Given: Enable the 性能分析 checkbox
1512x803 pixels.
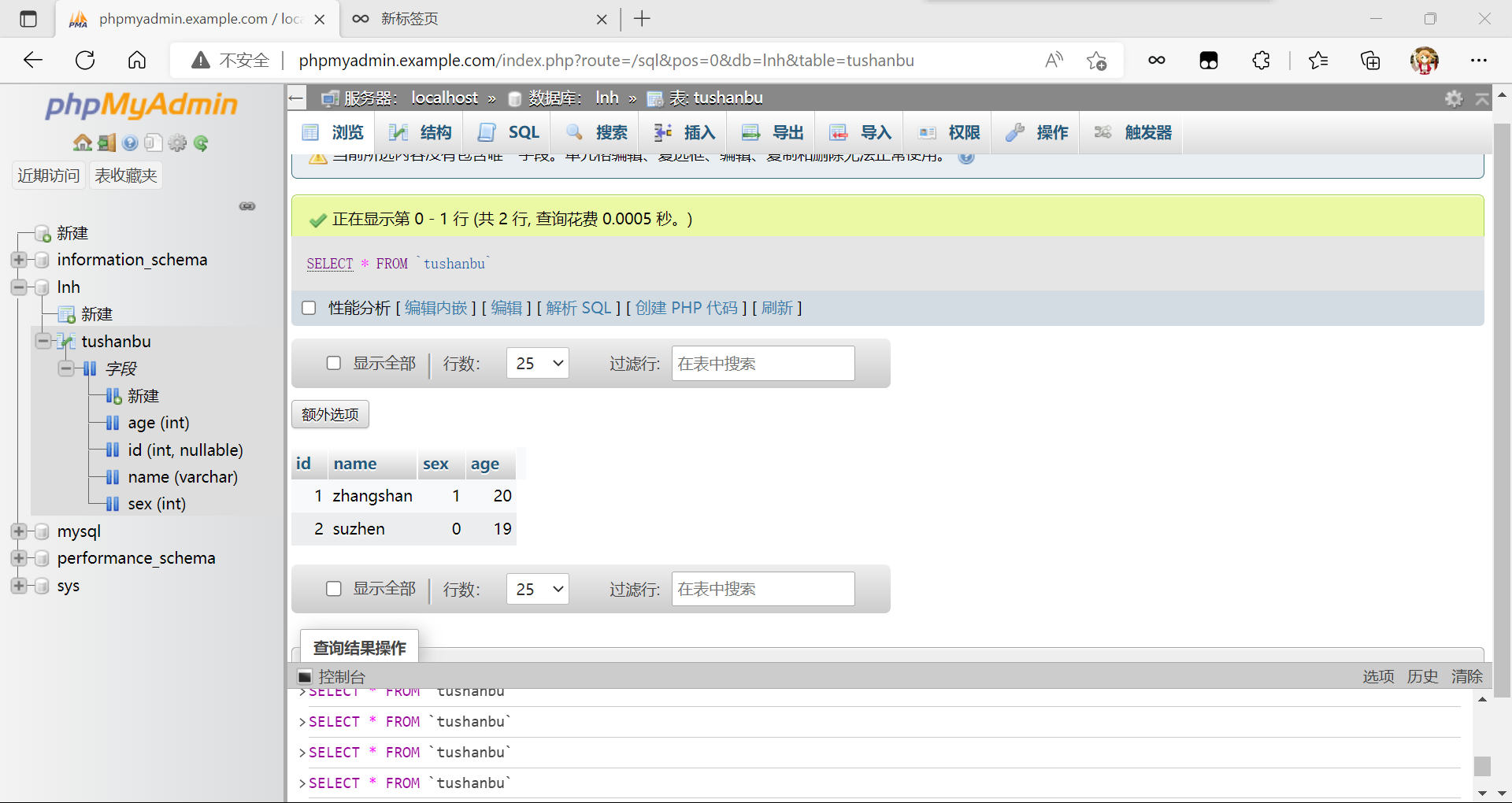Looking at the screenshot, I should click(309, 308).
